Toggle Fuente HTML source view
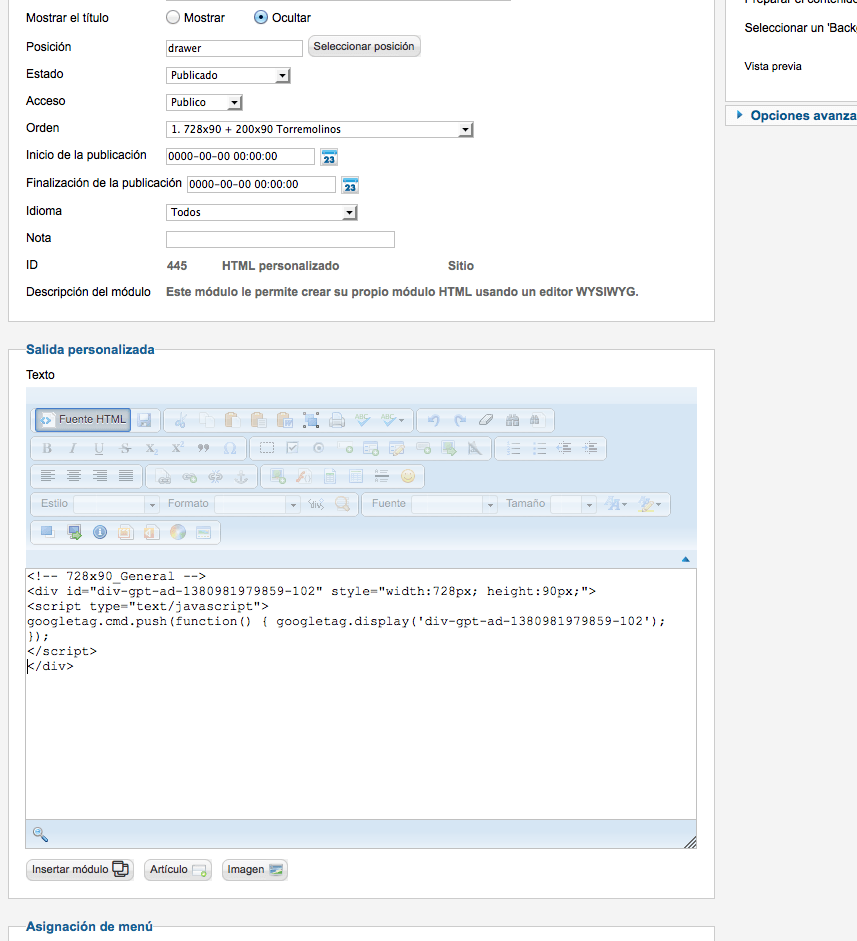This screenshot has height=941, width=857. [83, 420]
